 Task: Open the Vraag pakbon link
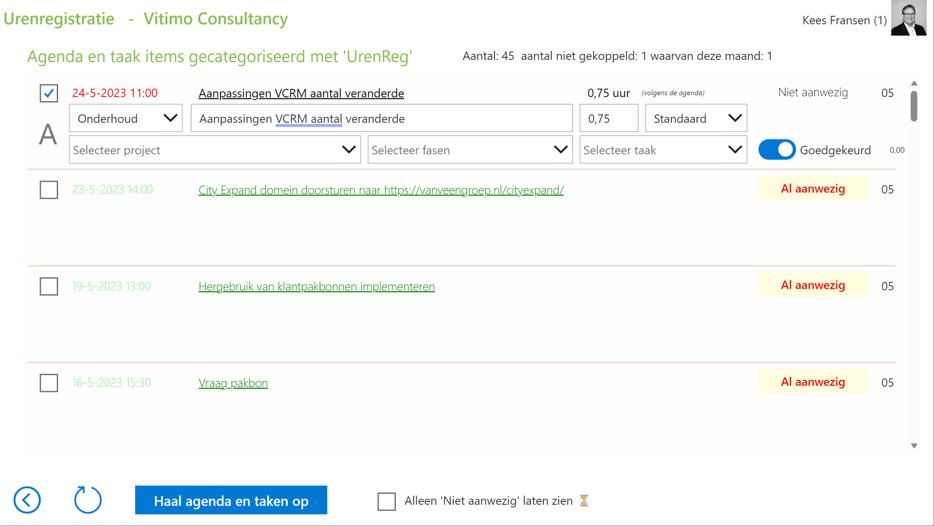pyautogui.click(x=233, y=382)
